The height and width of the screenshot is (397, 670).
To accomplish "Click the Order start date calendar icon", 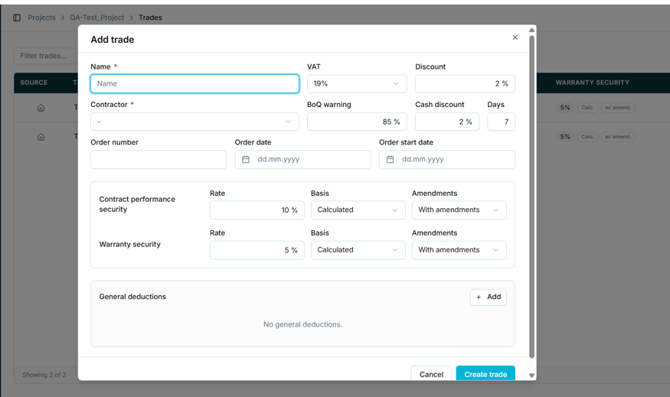I will click(390, 159).
